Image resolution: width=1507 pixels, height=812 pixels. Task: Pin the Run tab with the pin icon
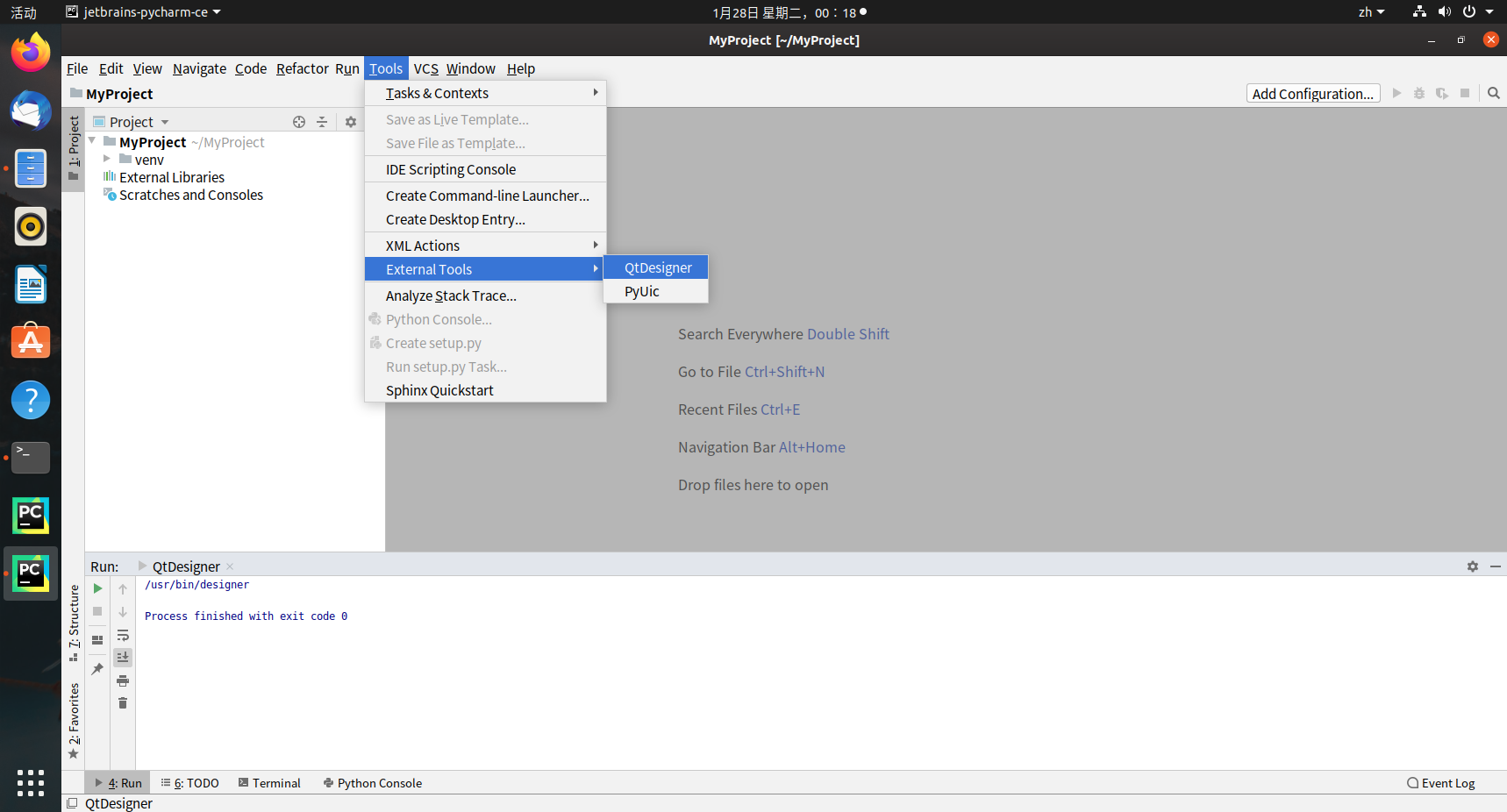click(98, 669)
